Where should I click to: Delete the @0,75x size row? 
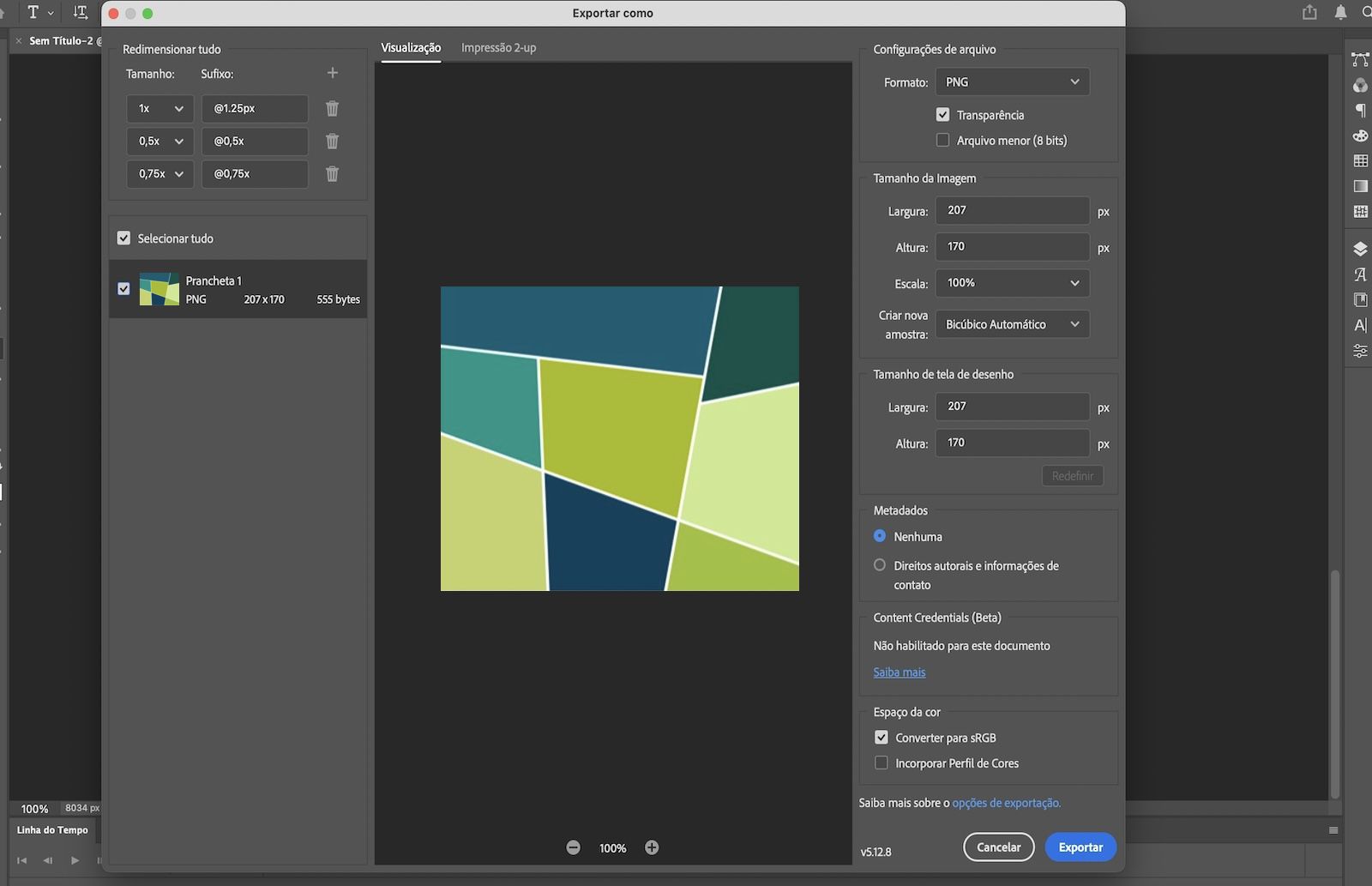332,174
